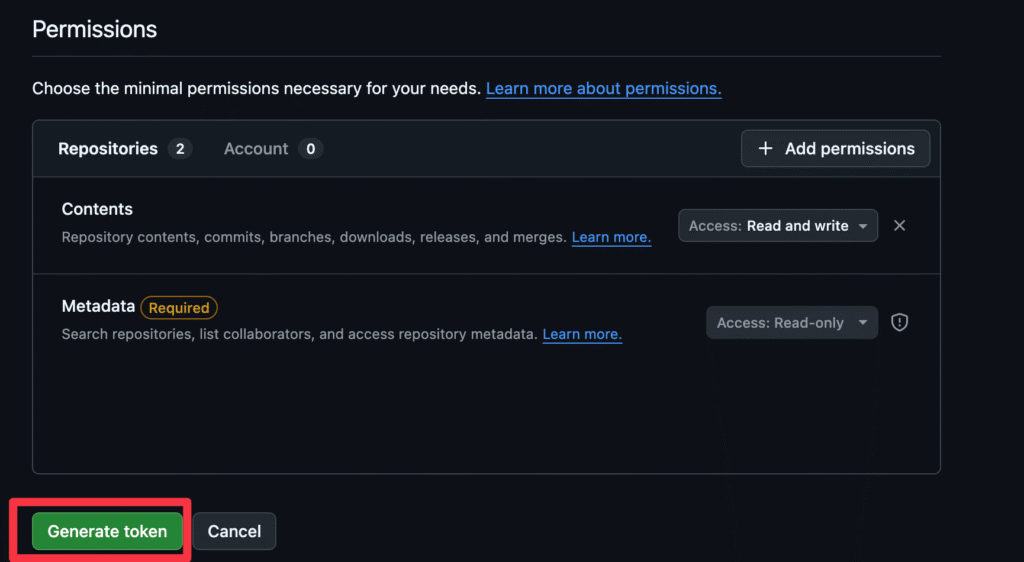
Task: Switch to the Repositories permissions tab
Action: tap(125, 149)
